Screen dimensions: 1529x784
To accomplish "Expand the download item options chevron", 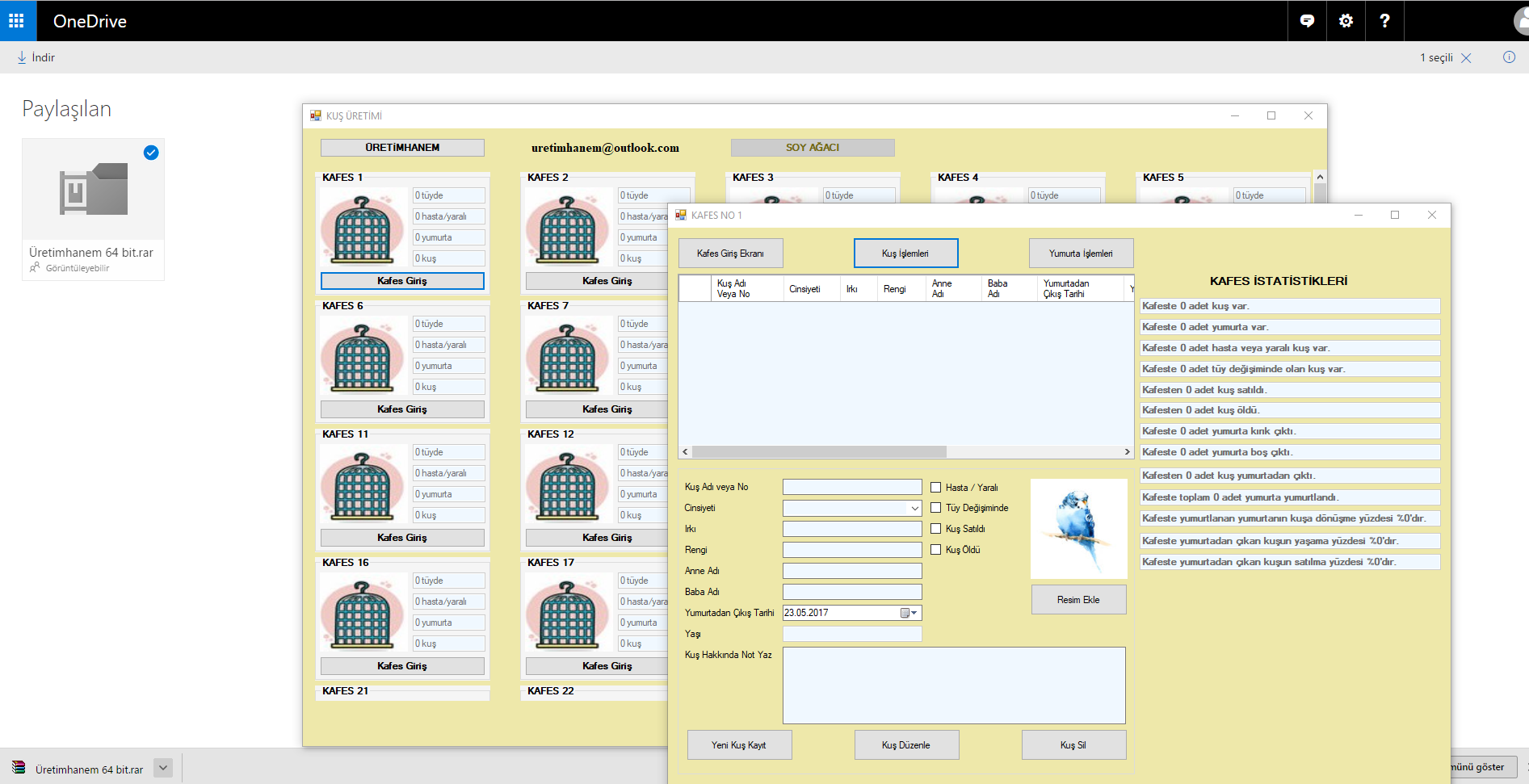I will click(x=163, y=768).
